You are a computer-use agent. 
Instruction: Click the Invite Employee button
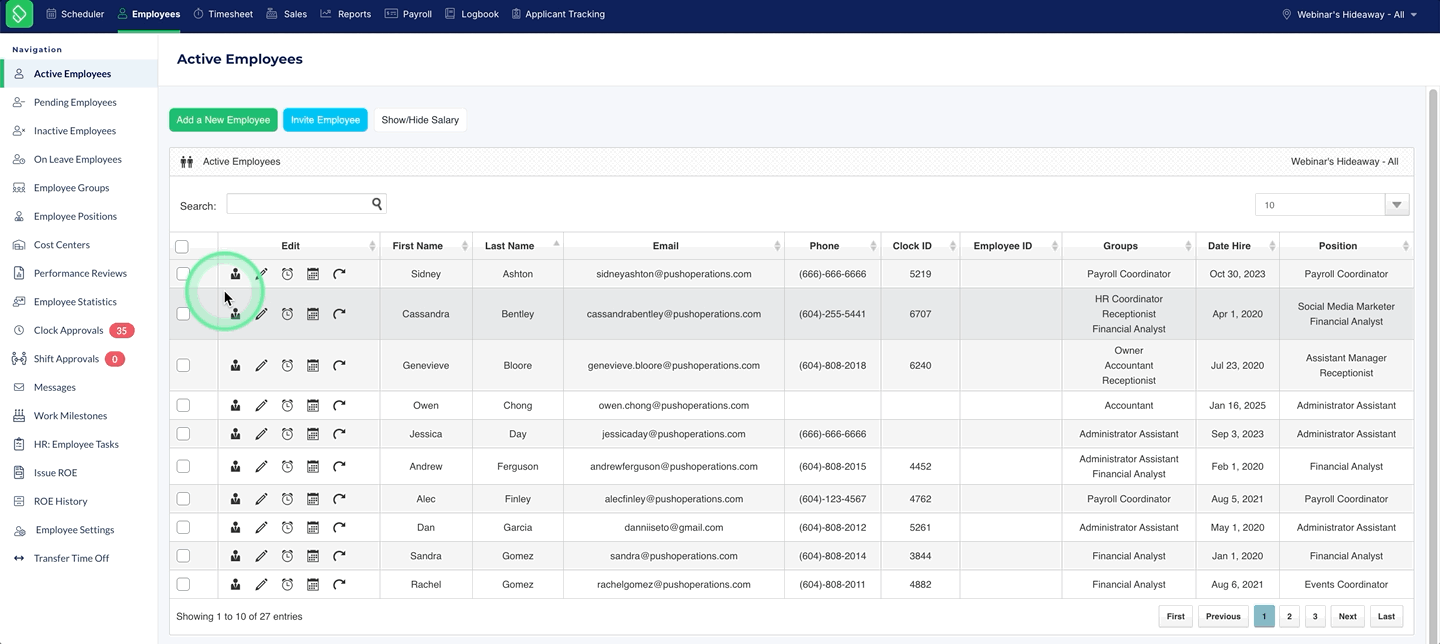(x=325, y=120)
